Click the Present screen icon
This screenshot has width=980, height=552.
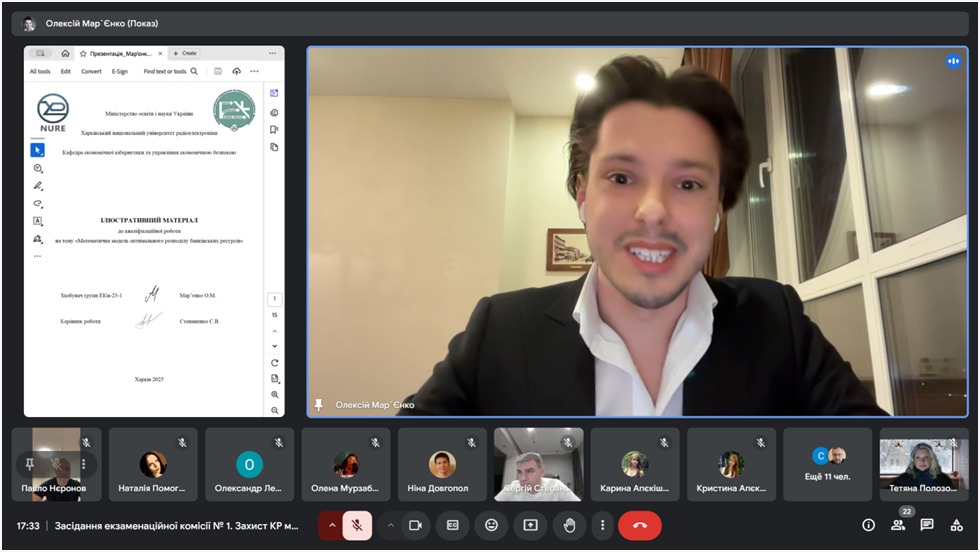click(x=530, y=525)
